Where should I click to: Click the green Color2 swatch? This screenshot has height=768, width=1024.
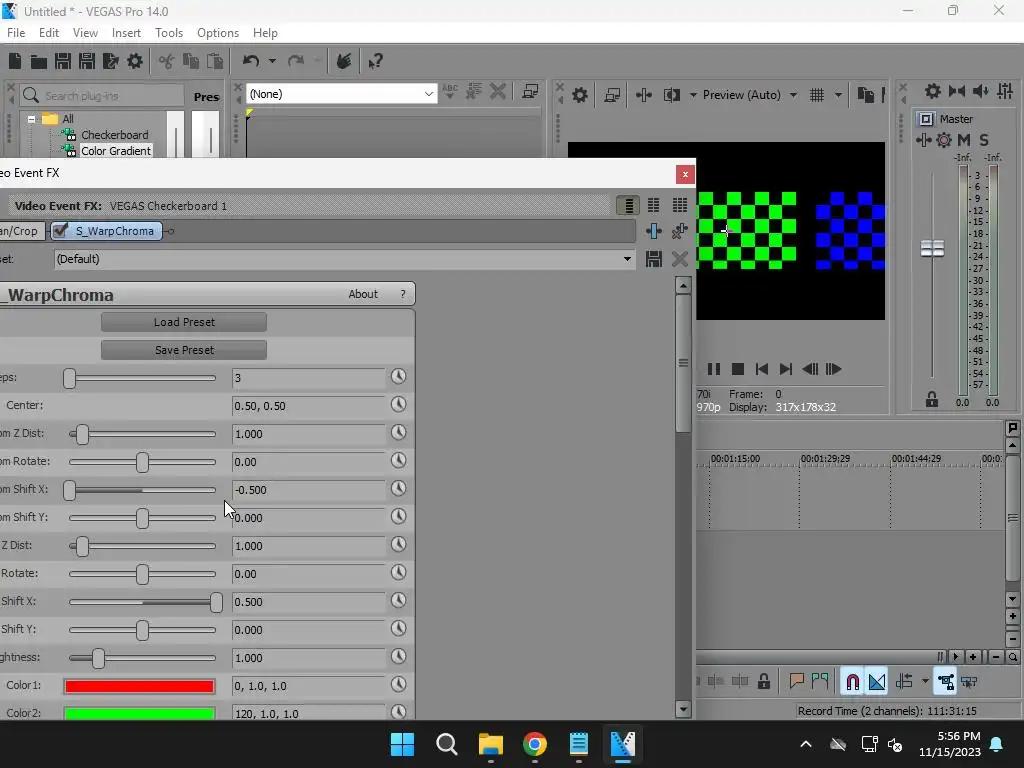point(139,713)
